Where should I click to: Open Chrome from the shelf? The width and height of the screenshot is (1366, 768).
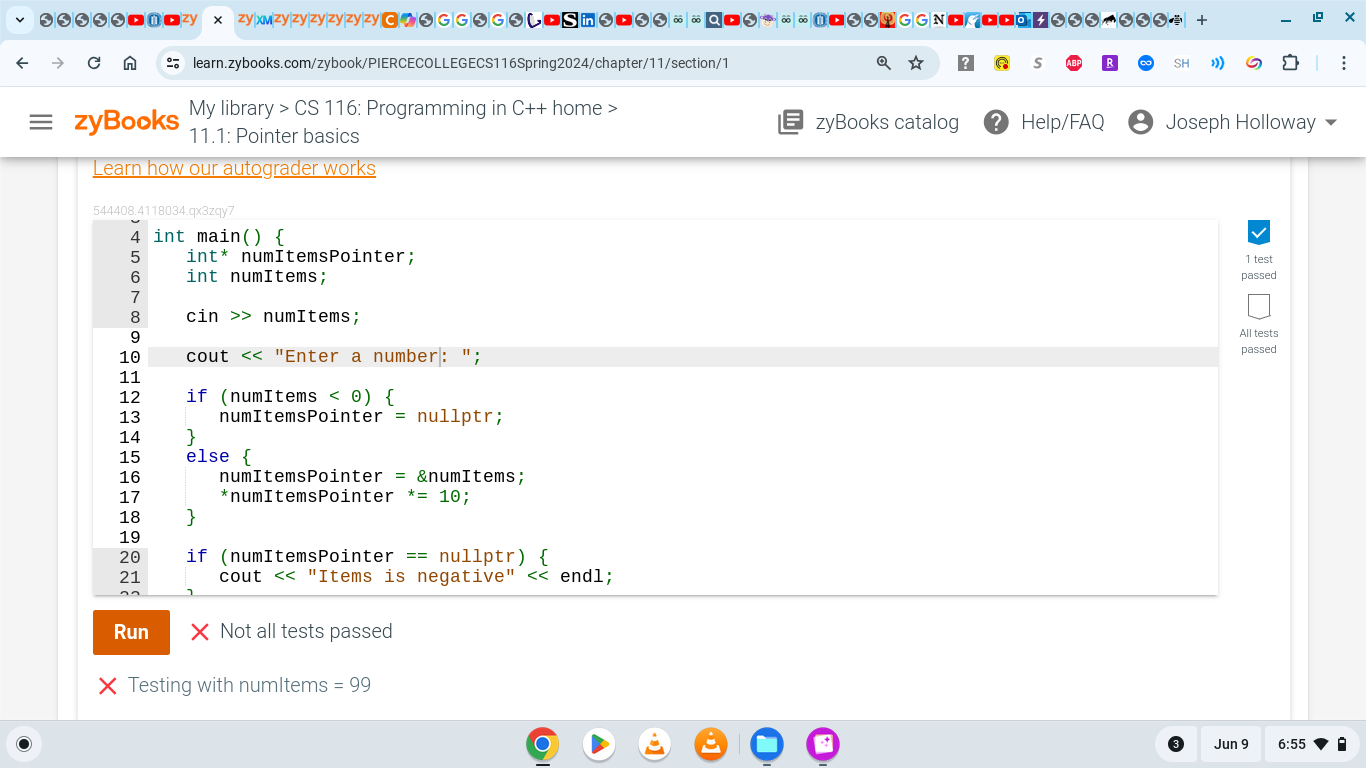click(542, 744)
